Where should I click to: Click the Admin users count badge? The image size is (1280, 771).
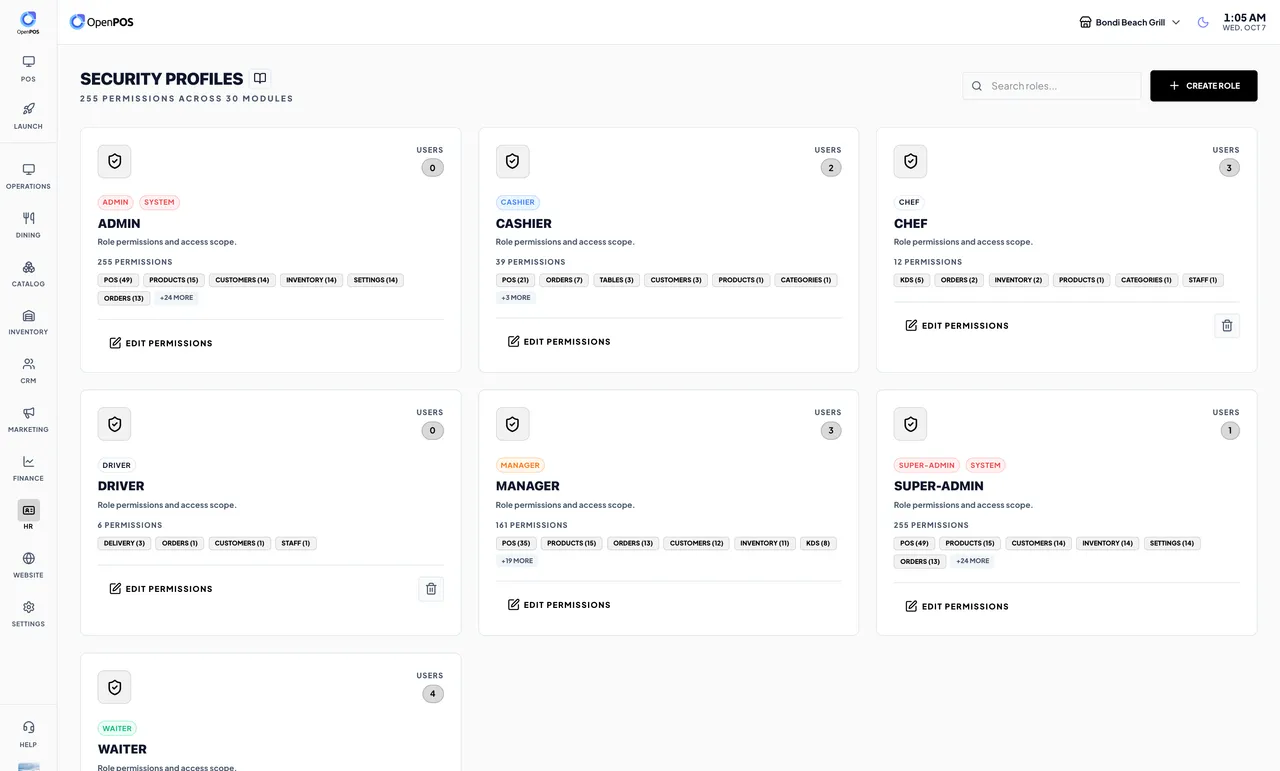click(x=432, y=168)
